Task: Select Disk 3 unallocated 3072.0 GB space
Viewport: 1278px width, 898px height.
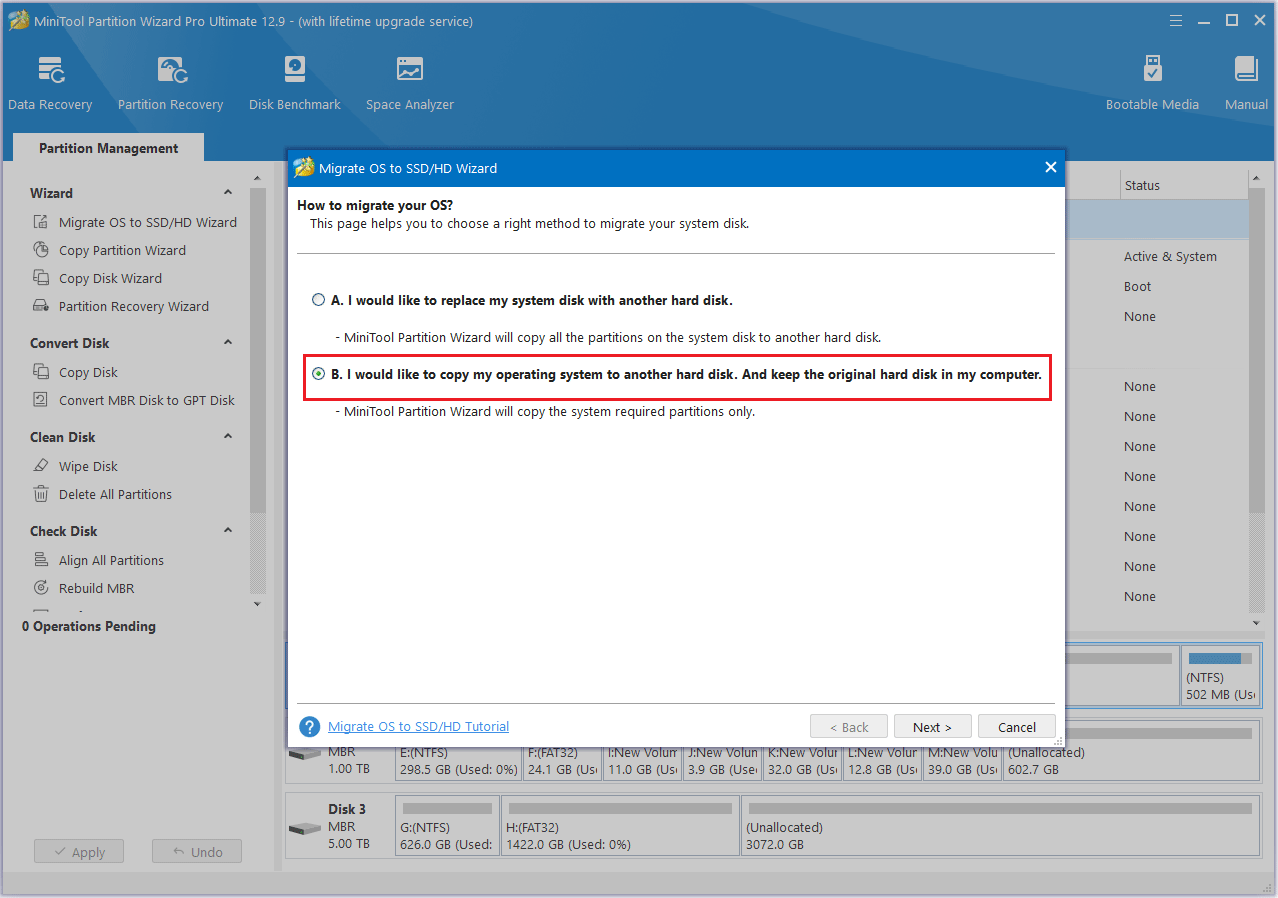Action: pyautogui.click(x=1000, y=826)
